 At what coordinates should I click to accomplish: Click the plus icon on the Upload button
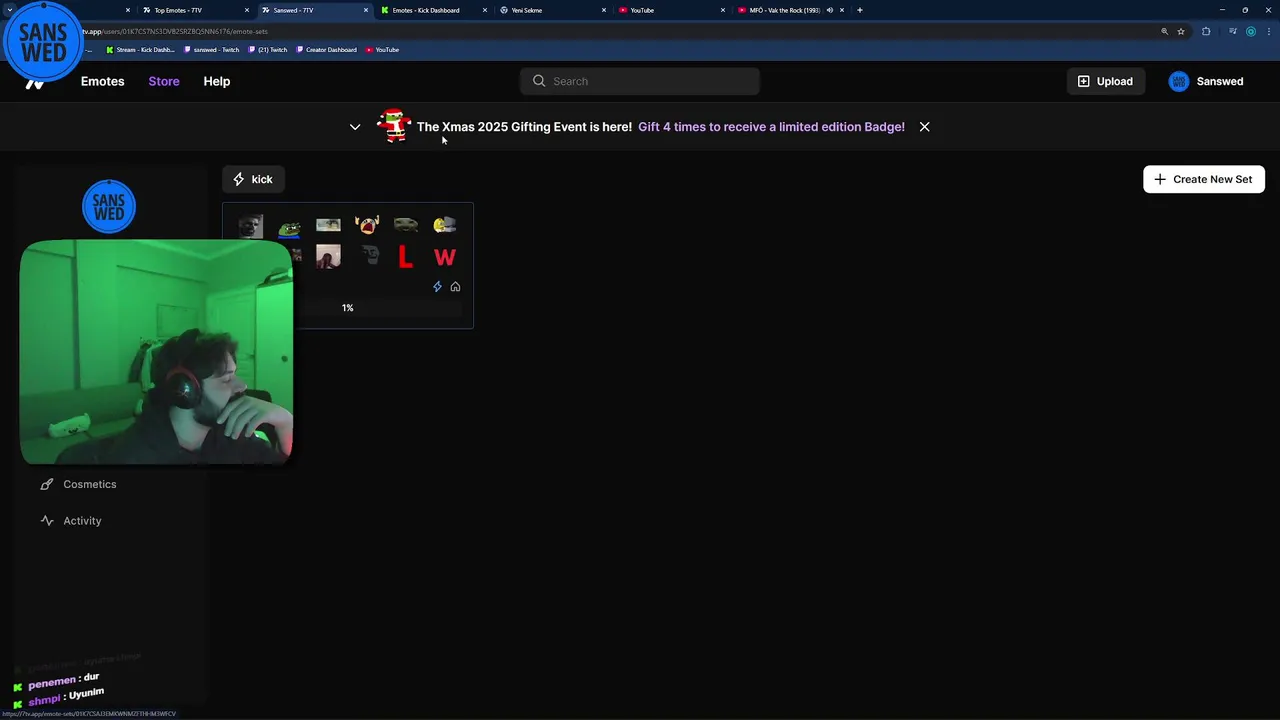(x=1083, y=81)
